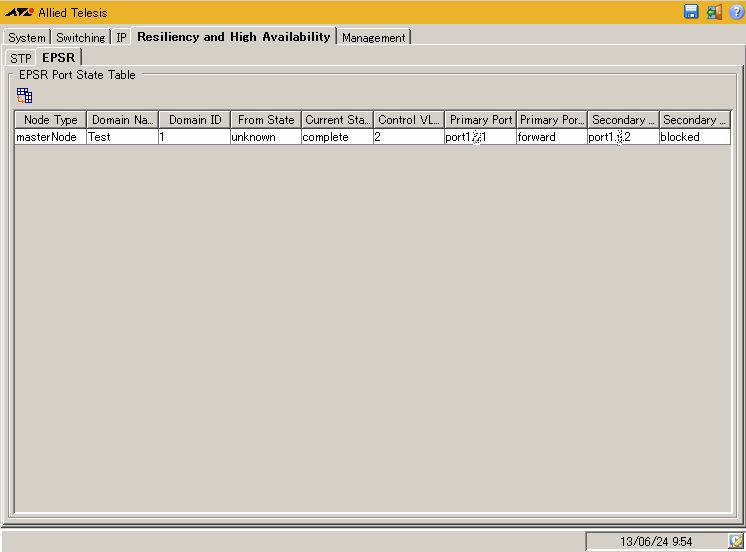Sort by the Node Type column header
The height and width of the screenshot is (552, 746).
(50, 120)
